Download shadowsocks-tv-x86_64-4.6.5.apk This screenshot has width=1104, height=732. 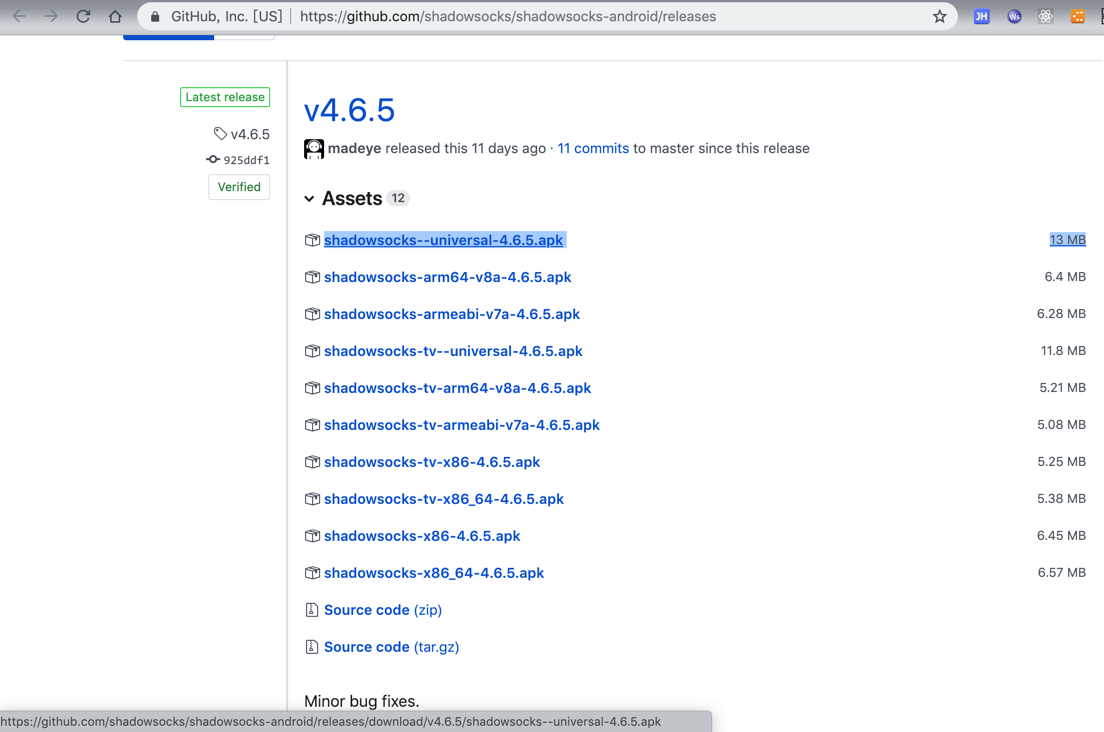point(444,499)
